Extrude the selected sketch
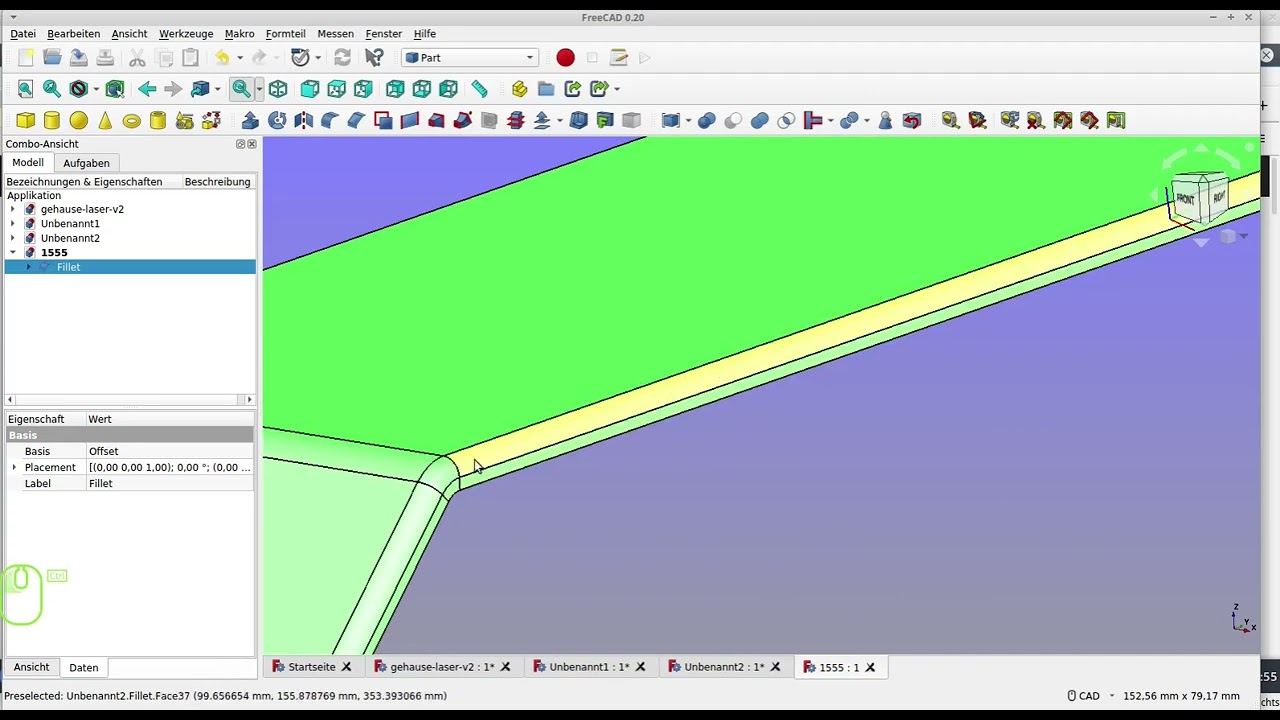This screenshot has width=1280, height=720. (250, 121)
